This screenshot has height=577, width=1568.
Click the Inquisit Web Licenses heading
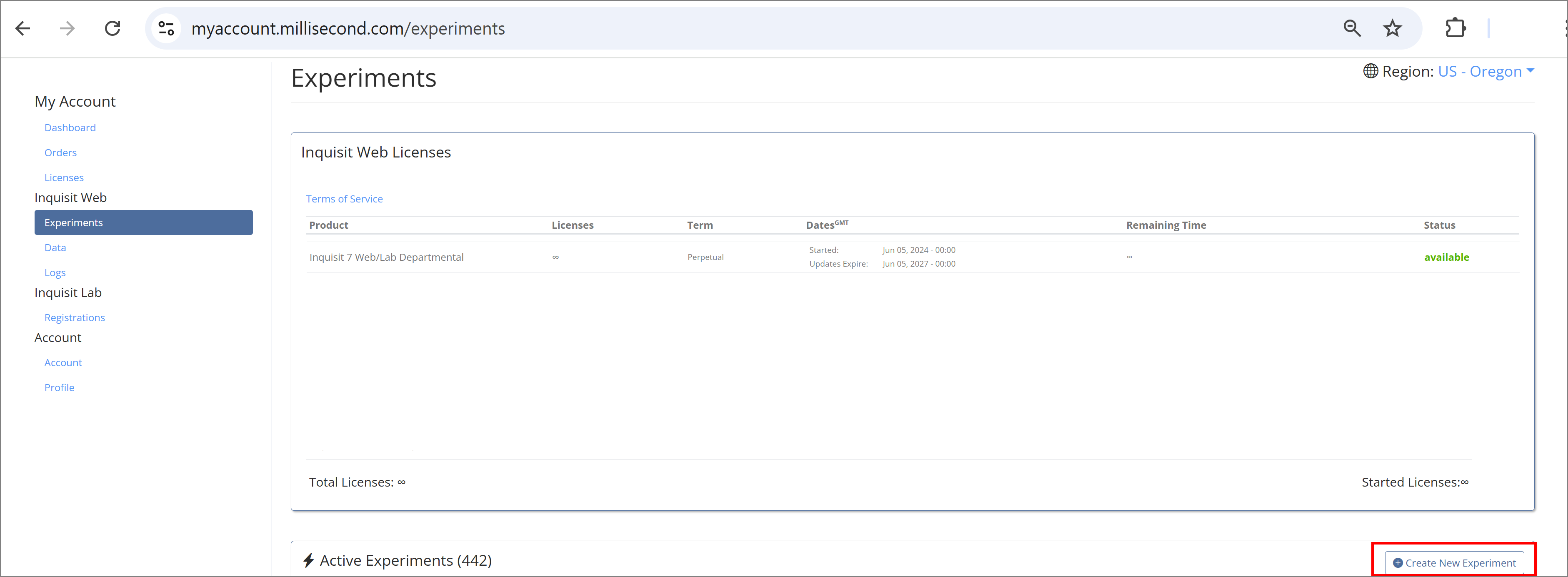pos(375,152)
